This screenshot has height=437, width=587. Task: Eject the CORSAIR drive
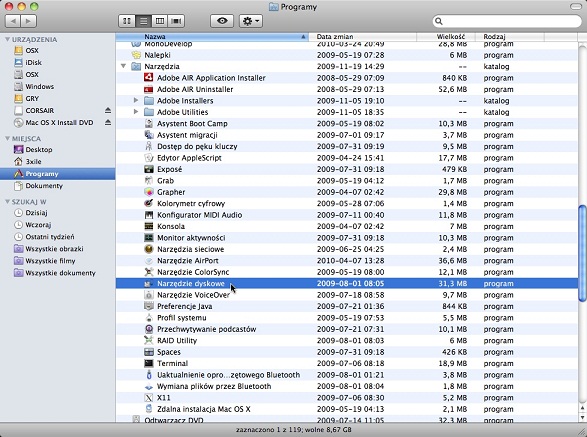click(x=108, y=110)
